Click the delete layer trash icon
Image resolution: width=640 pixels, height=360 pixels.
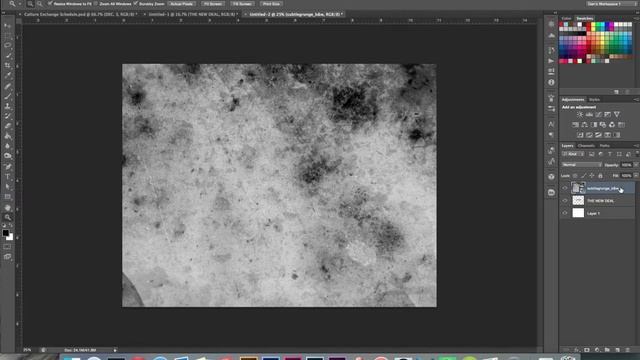tap(627, 350)
